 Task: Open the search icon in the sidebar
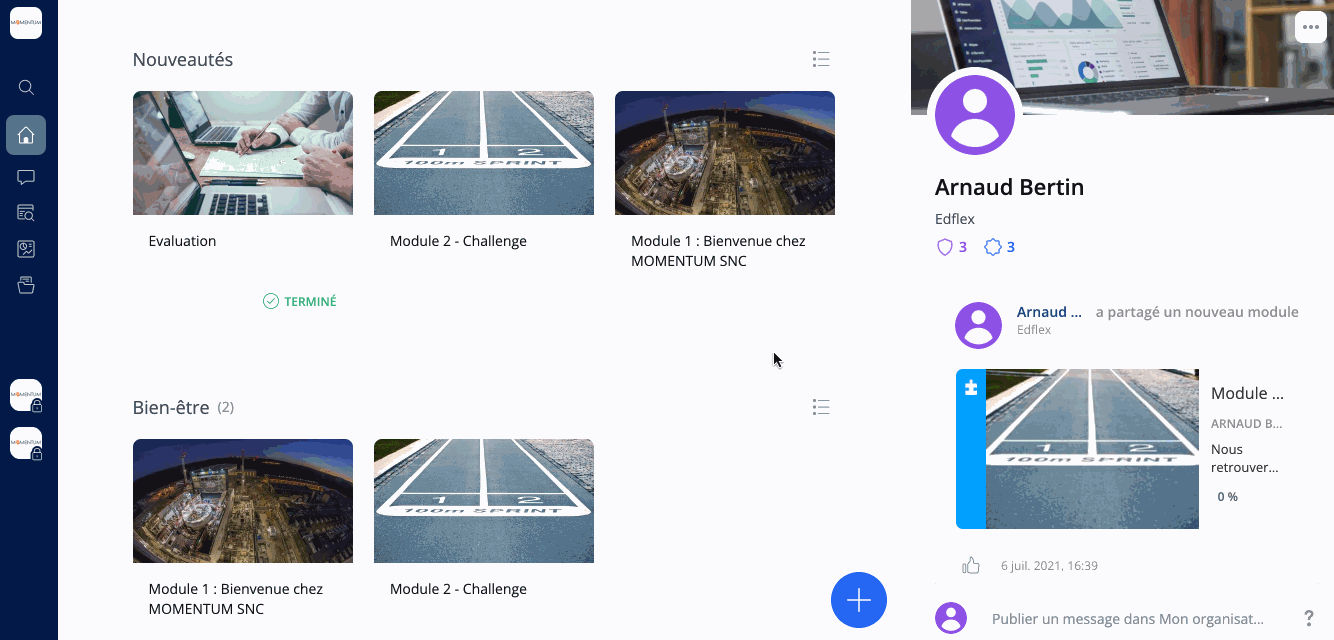click(26, 87)
